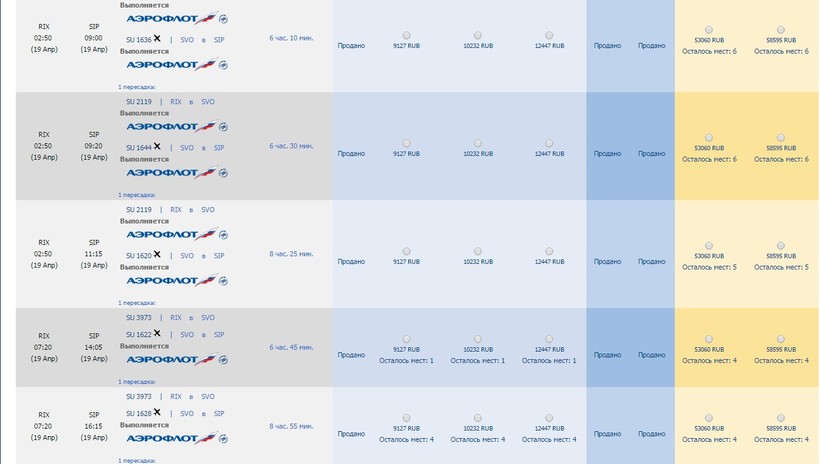Click the Aeroflot logo under SU 1622

[177, 359]
